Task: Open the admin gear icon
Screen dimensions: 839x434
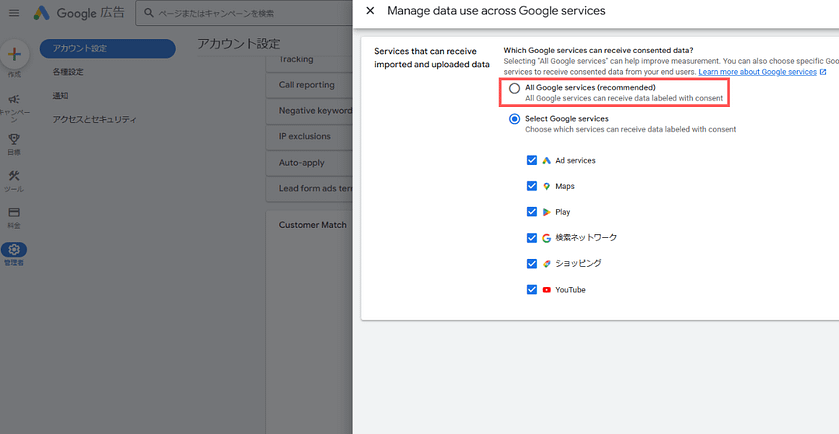Action: click(x=14, y=250)
